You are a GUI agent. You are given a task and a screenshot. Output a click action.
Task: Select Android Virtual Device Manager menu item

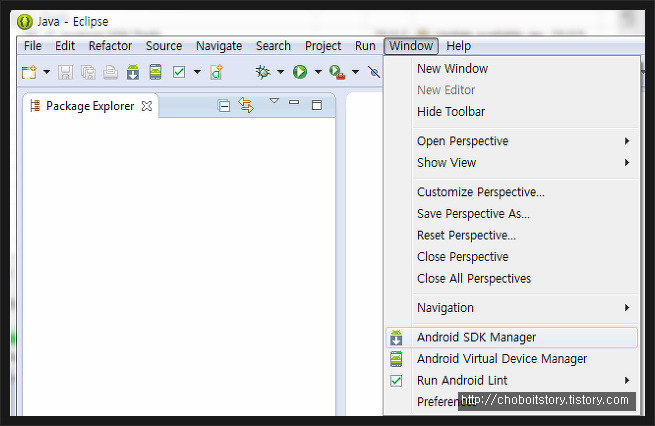[x=512, y=359]
